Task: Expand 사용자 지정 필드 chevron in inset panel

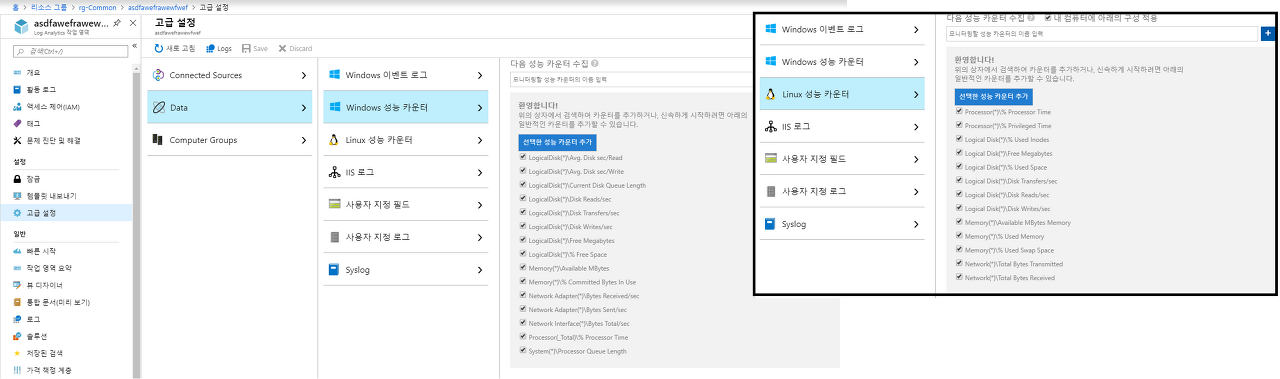Action: tap(916, 159)
